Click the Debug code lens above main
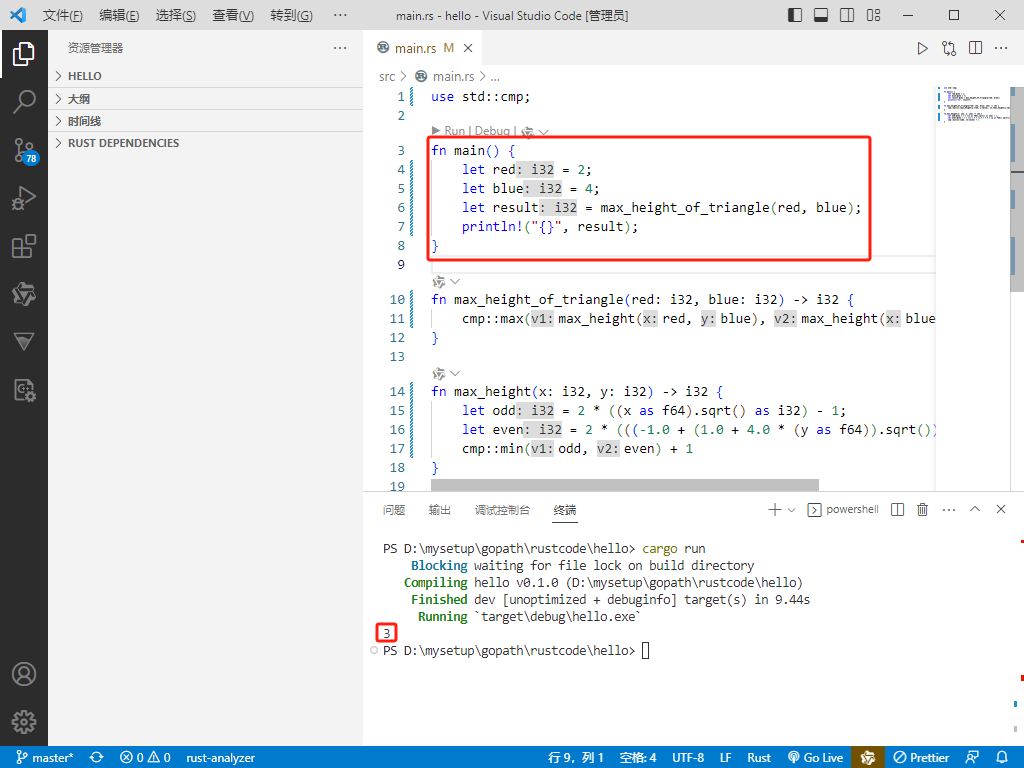1024x768 pixels. (x=492, y=131)
